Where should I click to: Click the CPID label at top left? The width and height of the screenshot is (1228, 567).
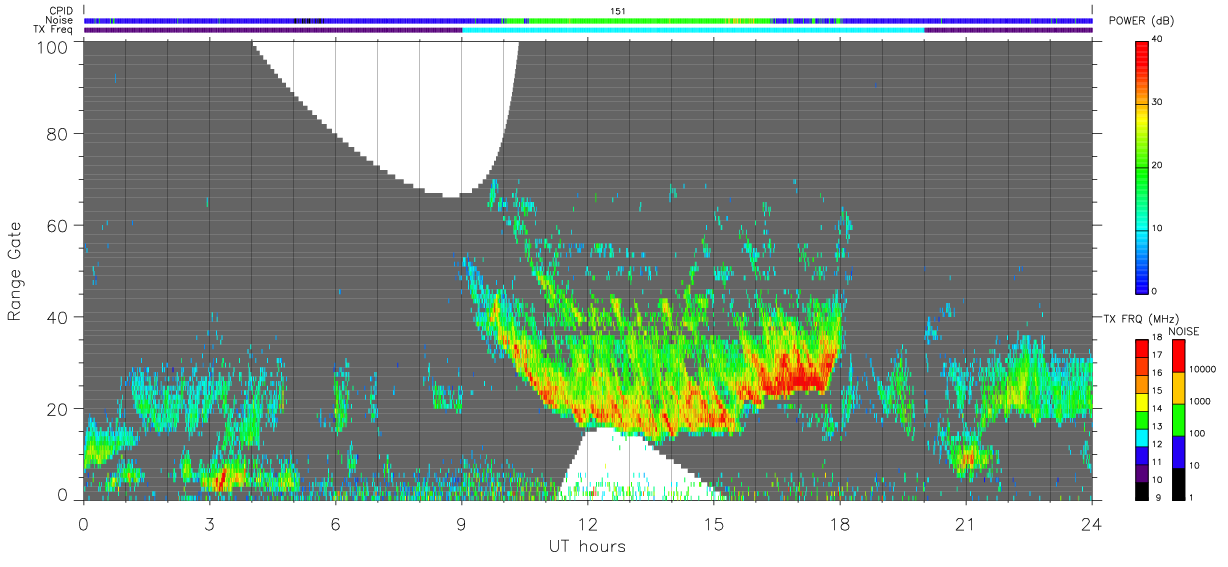61,10
